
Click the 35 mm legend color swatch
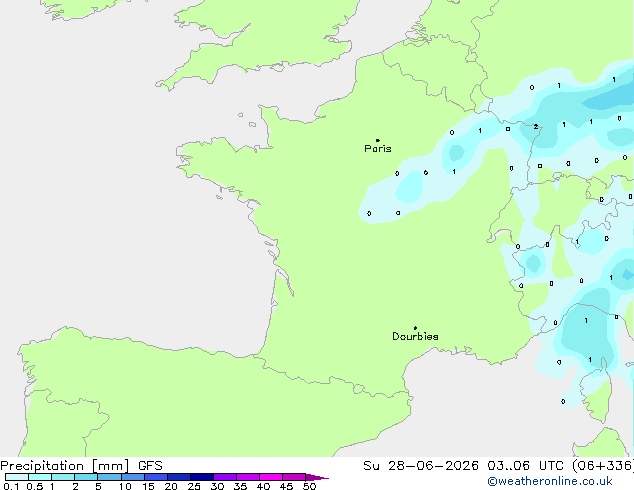point(247,477)
